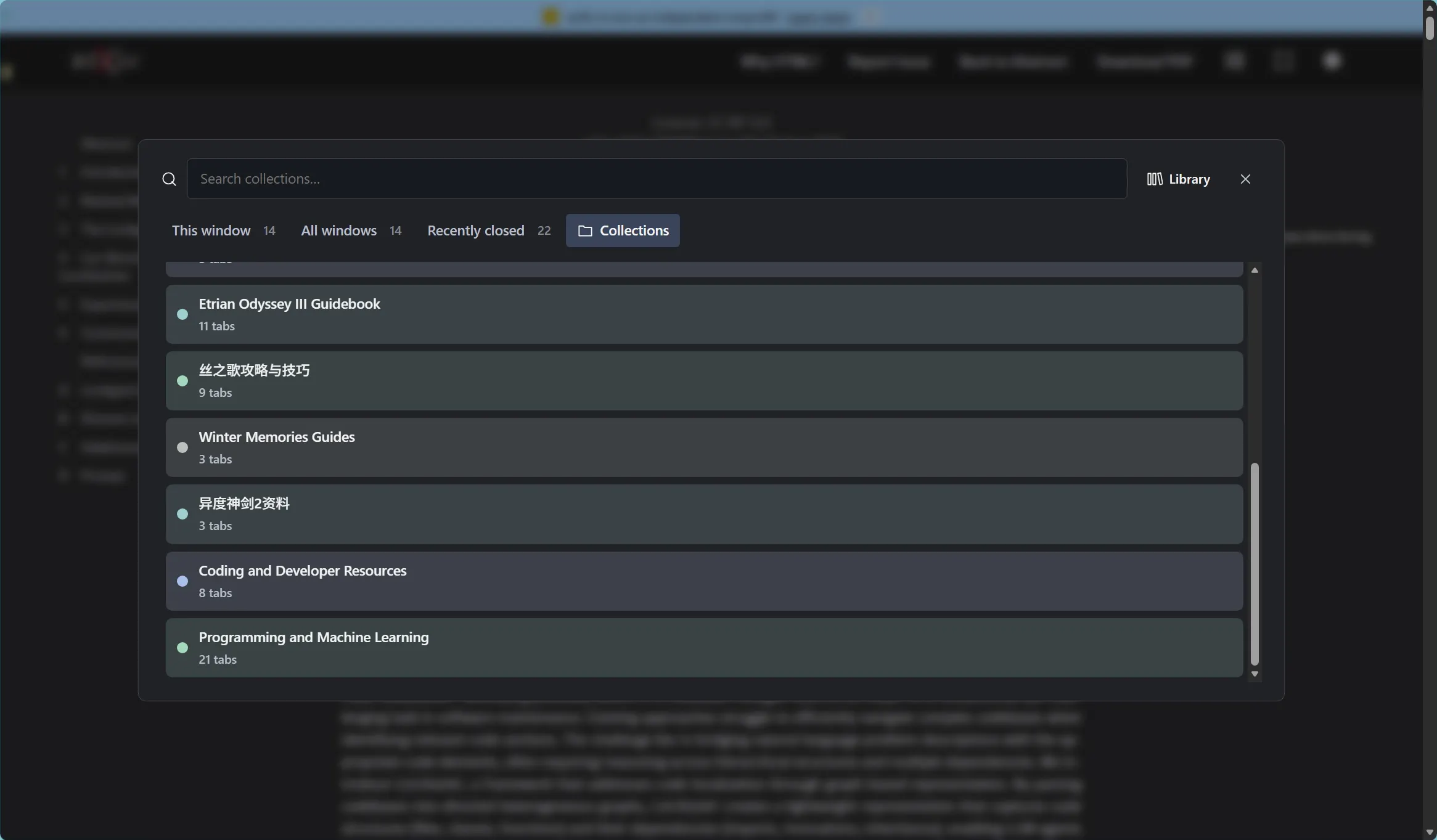Click "8 tabs" under Coding and Developer Resources
The width and height of the screenshot is (1437, 840).
click(215, 593)
